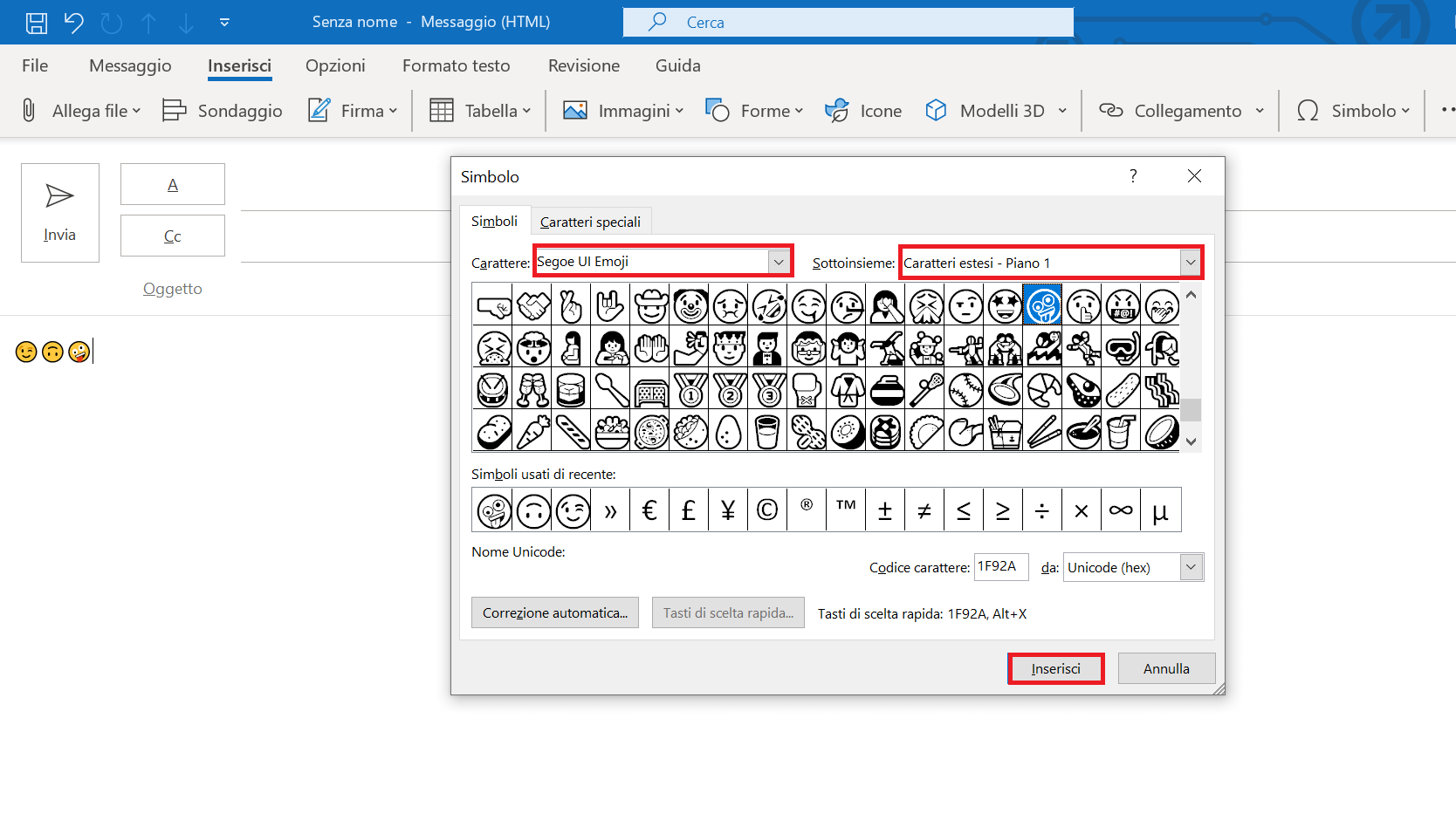1456x814 pixels.
Task: Select the clown face emoji in grid
Action: (690, 306)
